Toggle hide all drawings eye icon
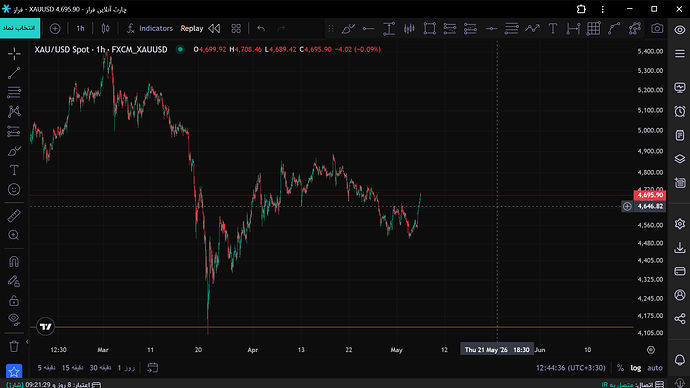690x388 pixels. (14, 319)
